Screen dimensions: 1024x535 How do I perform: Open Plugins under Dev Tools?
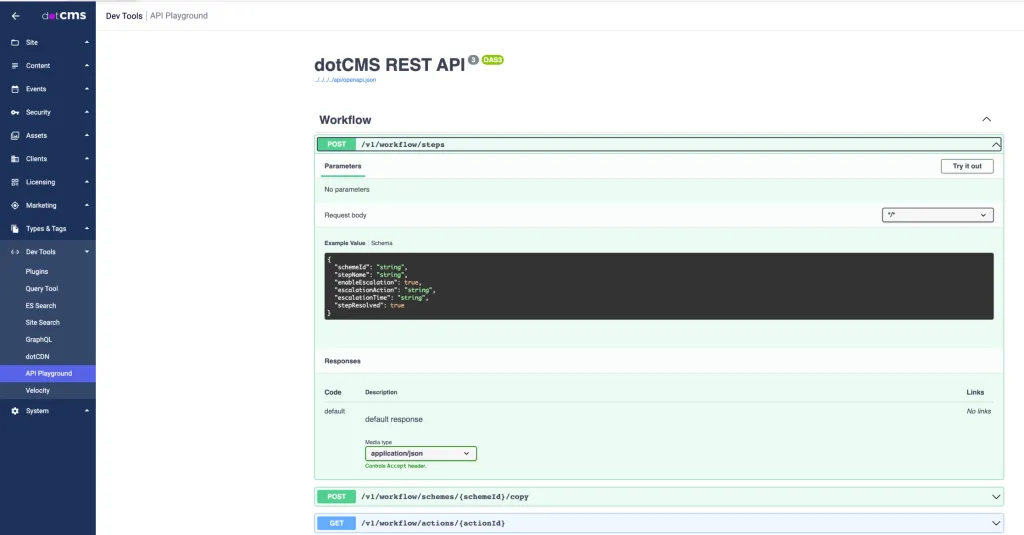click(37, 272)
